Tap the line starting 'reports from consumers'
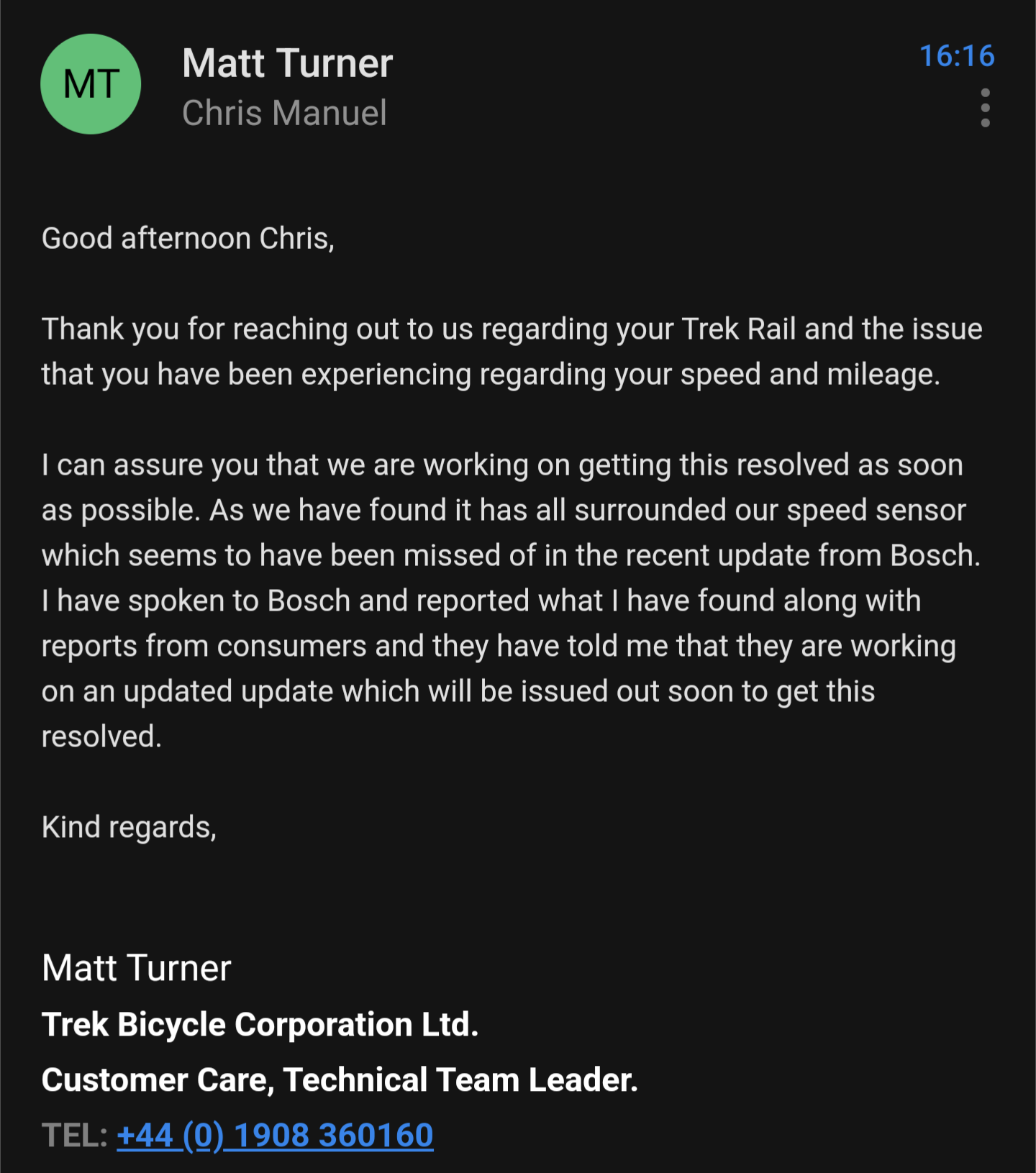This screenshot has height=1173, width=1036. point(499,647)
